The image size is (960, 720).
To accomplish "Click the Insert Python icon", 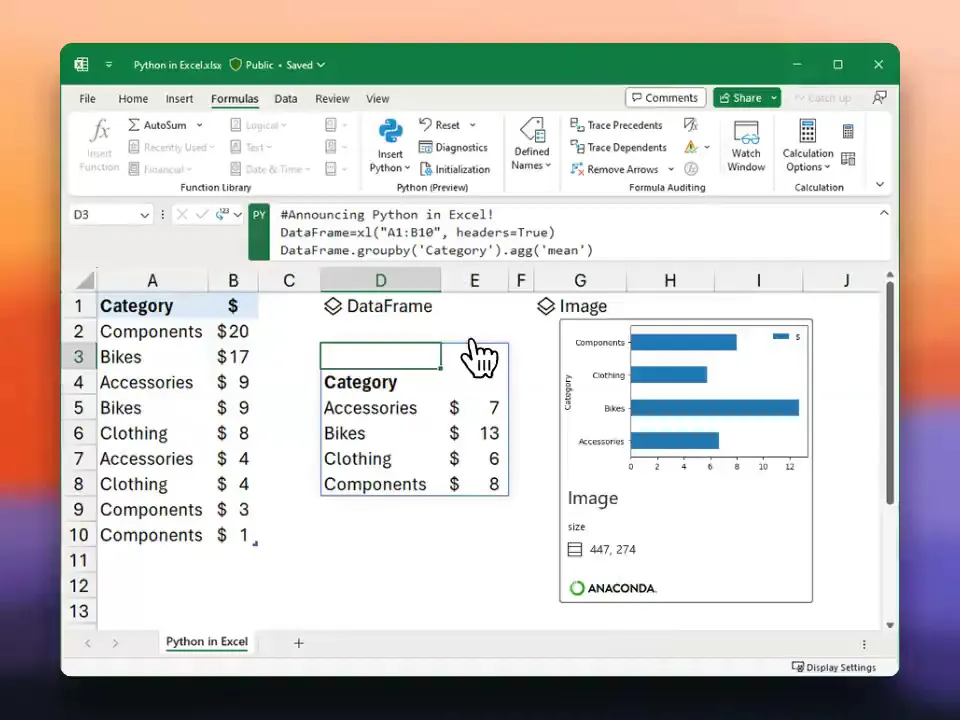I will tap(390, 132).
